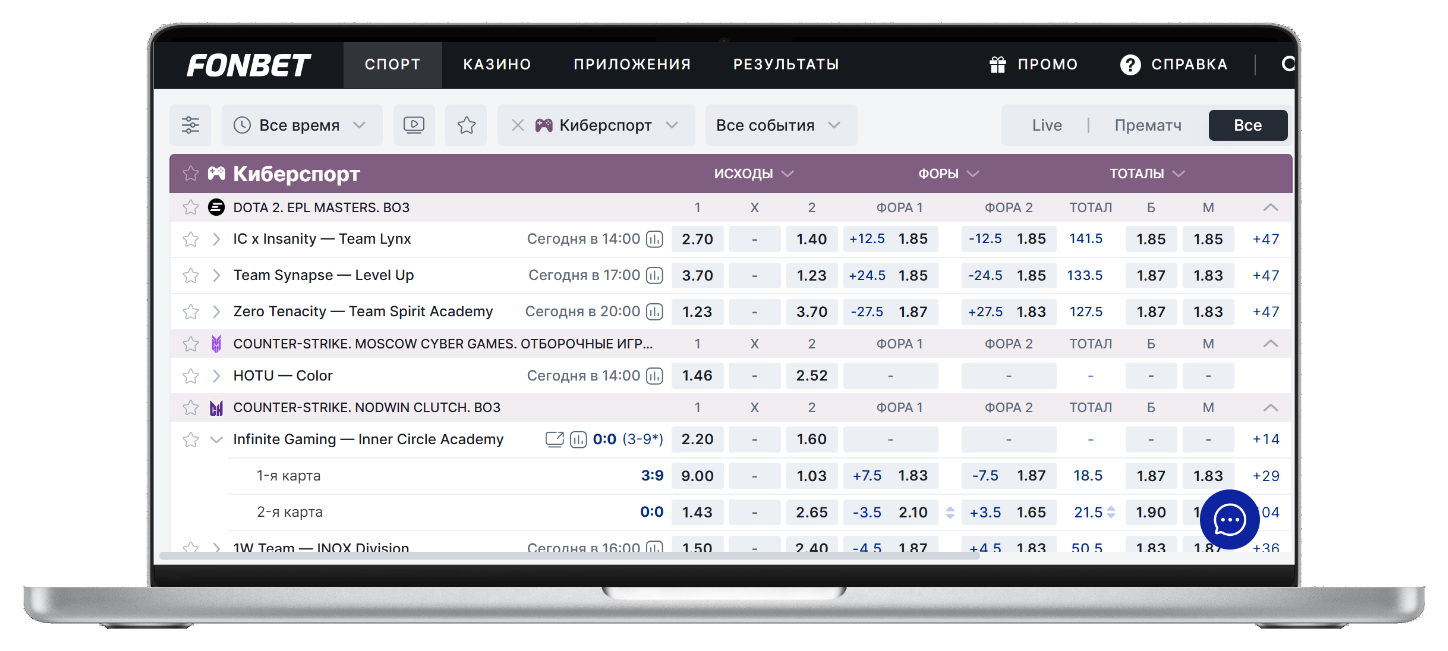
Task: Open ПРИЛОЖЕНИЯ tab
Action: coord(632,65)
